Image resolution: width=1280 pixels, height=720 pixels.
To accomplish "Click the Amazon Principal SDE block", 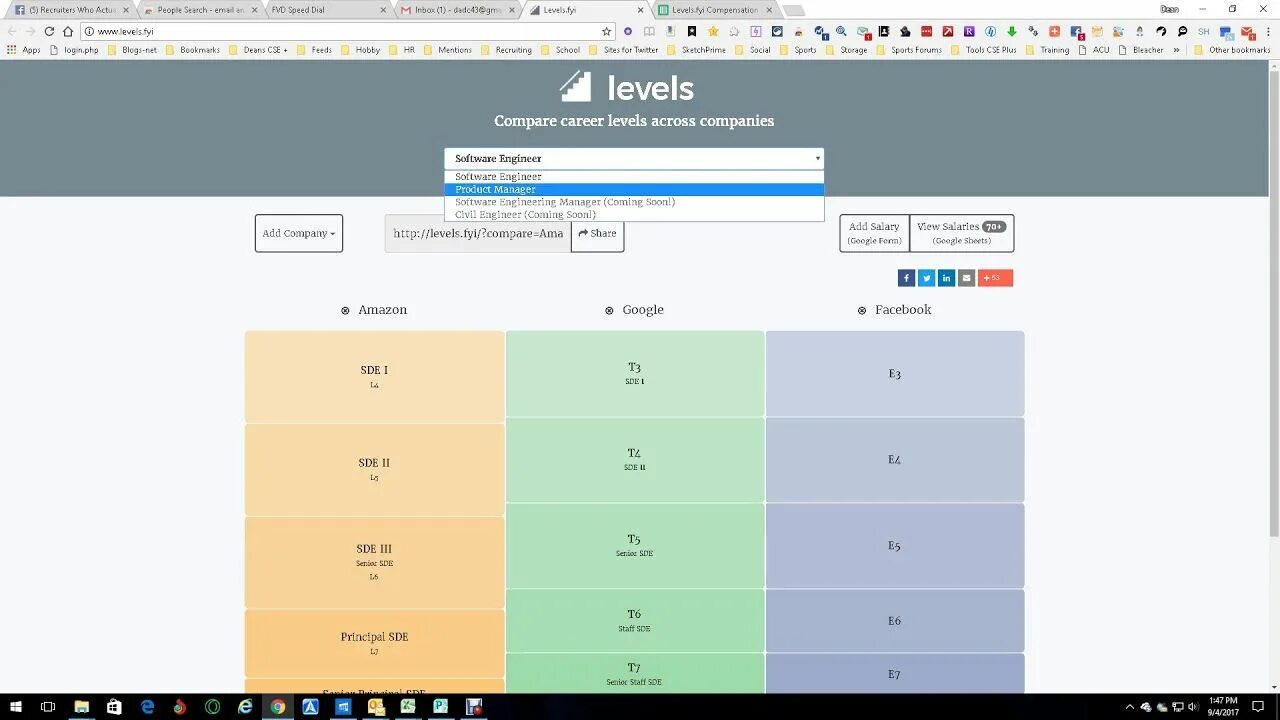I will click(374, 643).
